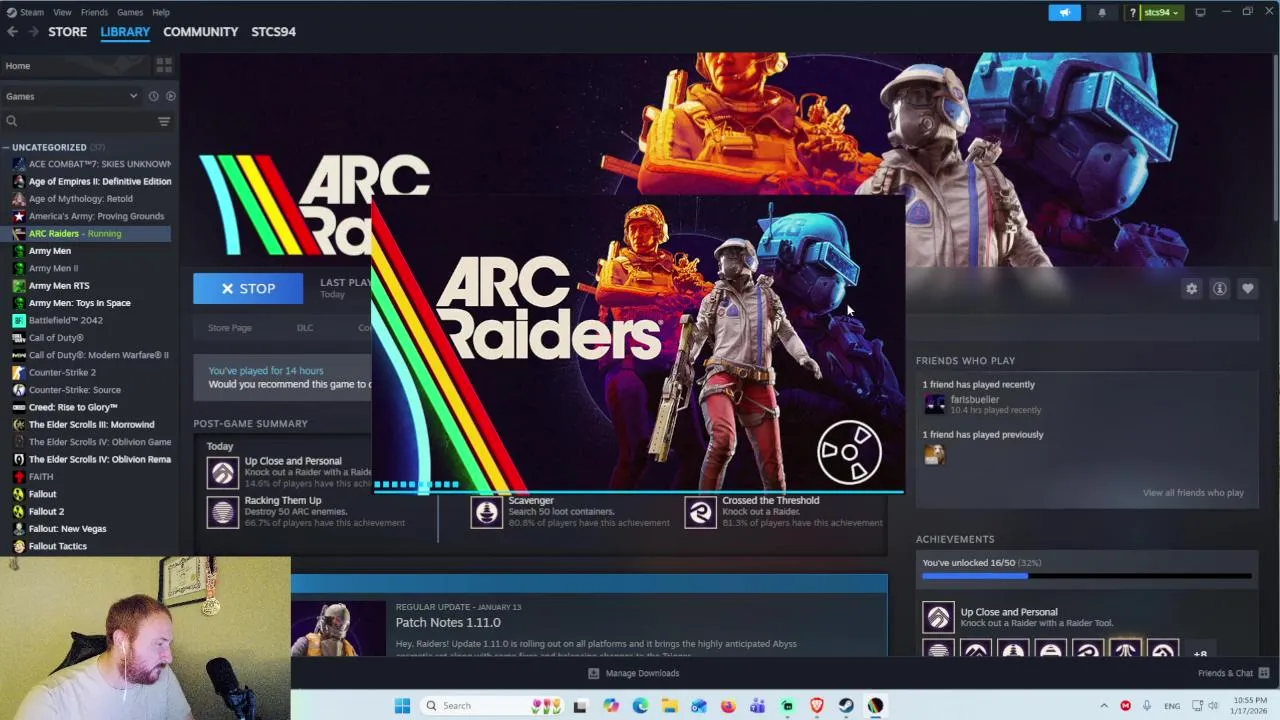Open the Friends menu

(x=94, y=12)
